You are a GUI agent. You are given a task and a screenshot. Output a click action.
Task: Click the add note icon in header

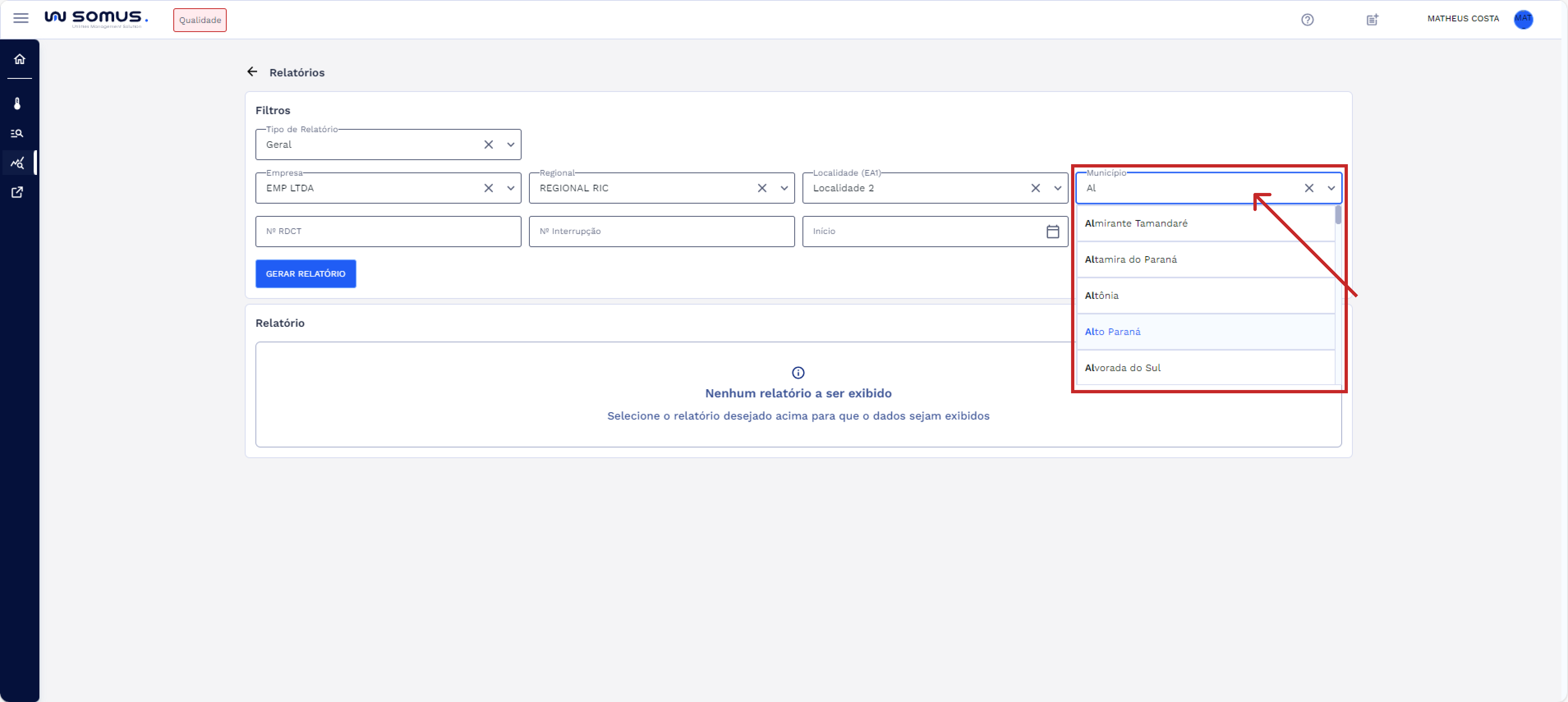tap(1372, 19)
